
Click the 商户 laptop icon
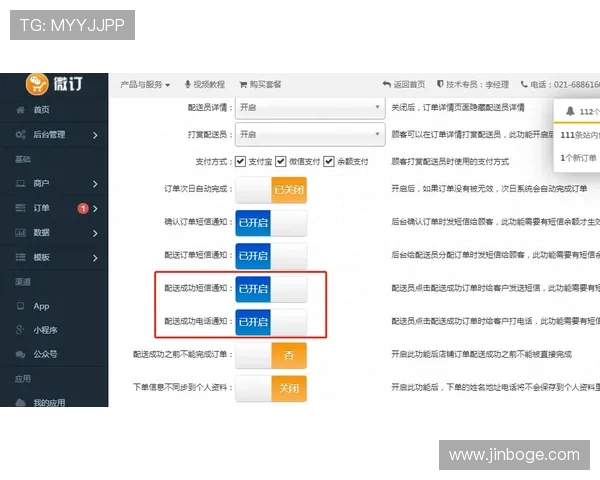20,184
